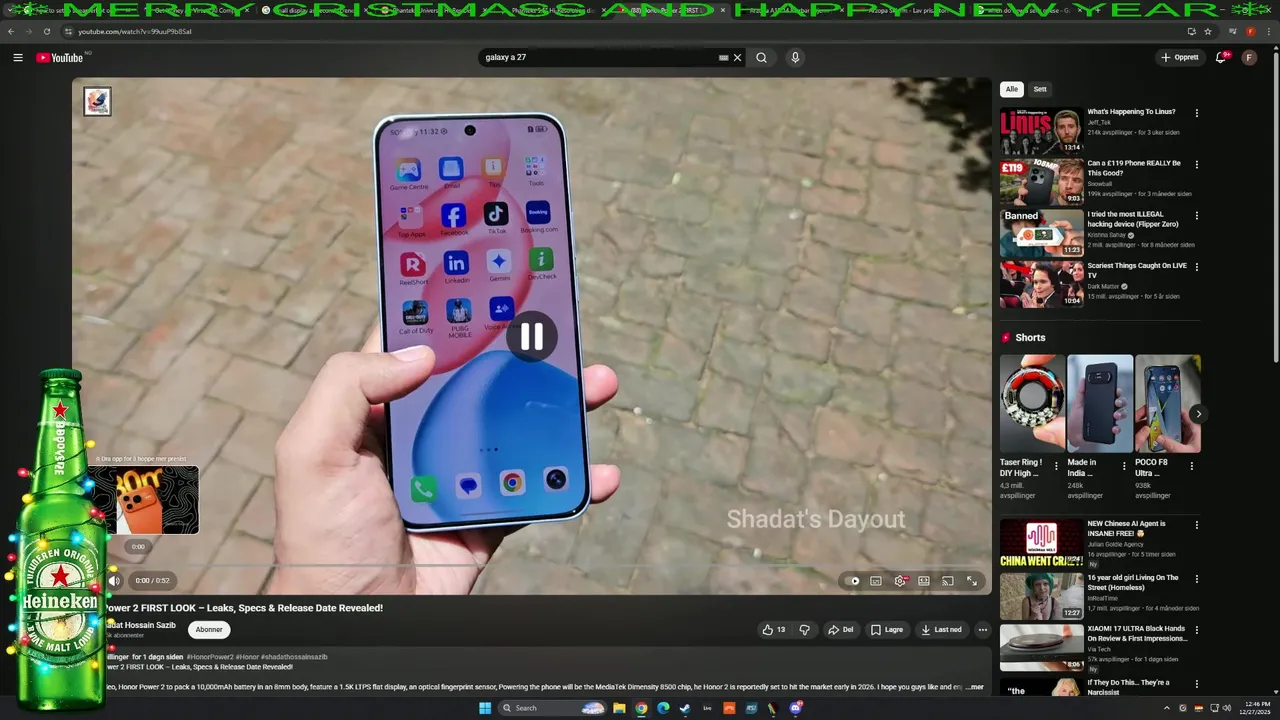Enter fullscreen mode
The height and width of the screenshot is (720, 1280).
972,581
